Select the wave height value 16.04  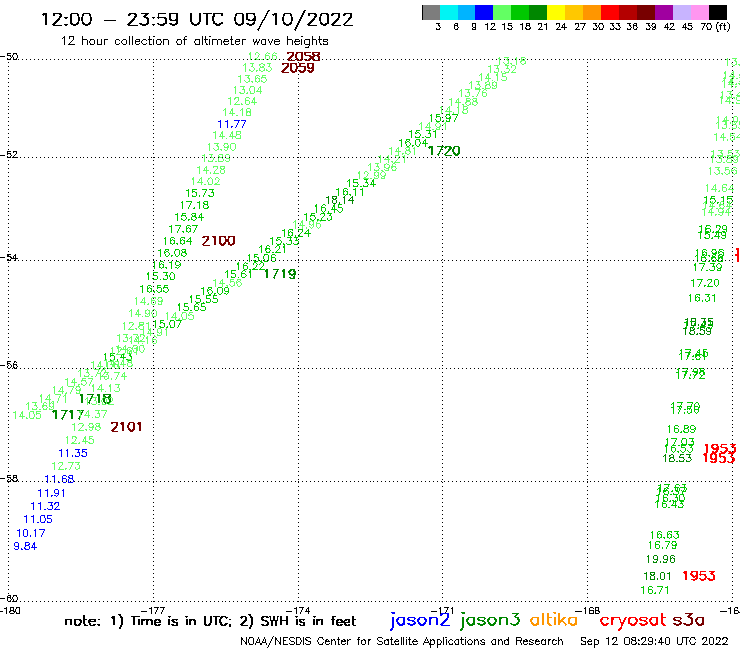(413, 143)
